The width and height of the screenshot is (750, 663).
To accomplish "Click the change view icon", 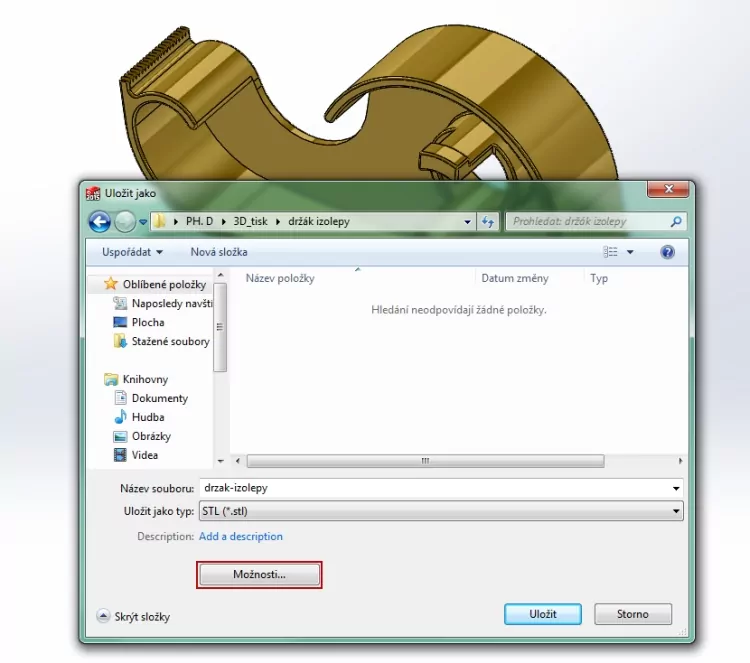I will [610, 252].
